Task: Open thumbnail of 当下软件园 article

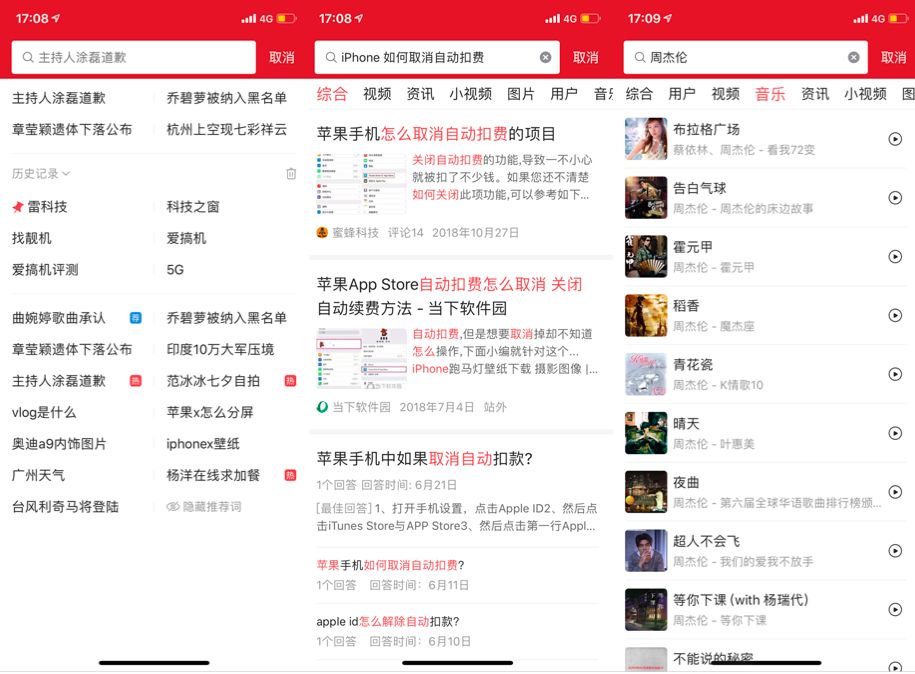Action: click(x=361, y=358)
